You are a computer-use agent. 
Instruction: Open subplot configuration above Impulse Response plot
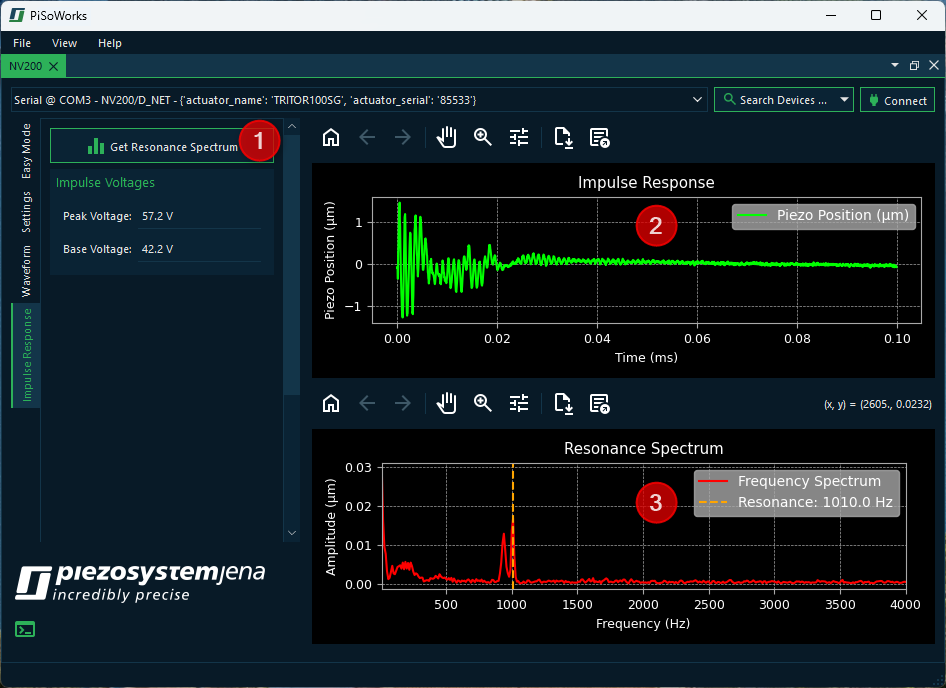point(519,138)
